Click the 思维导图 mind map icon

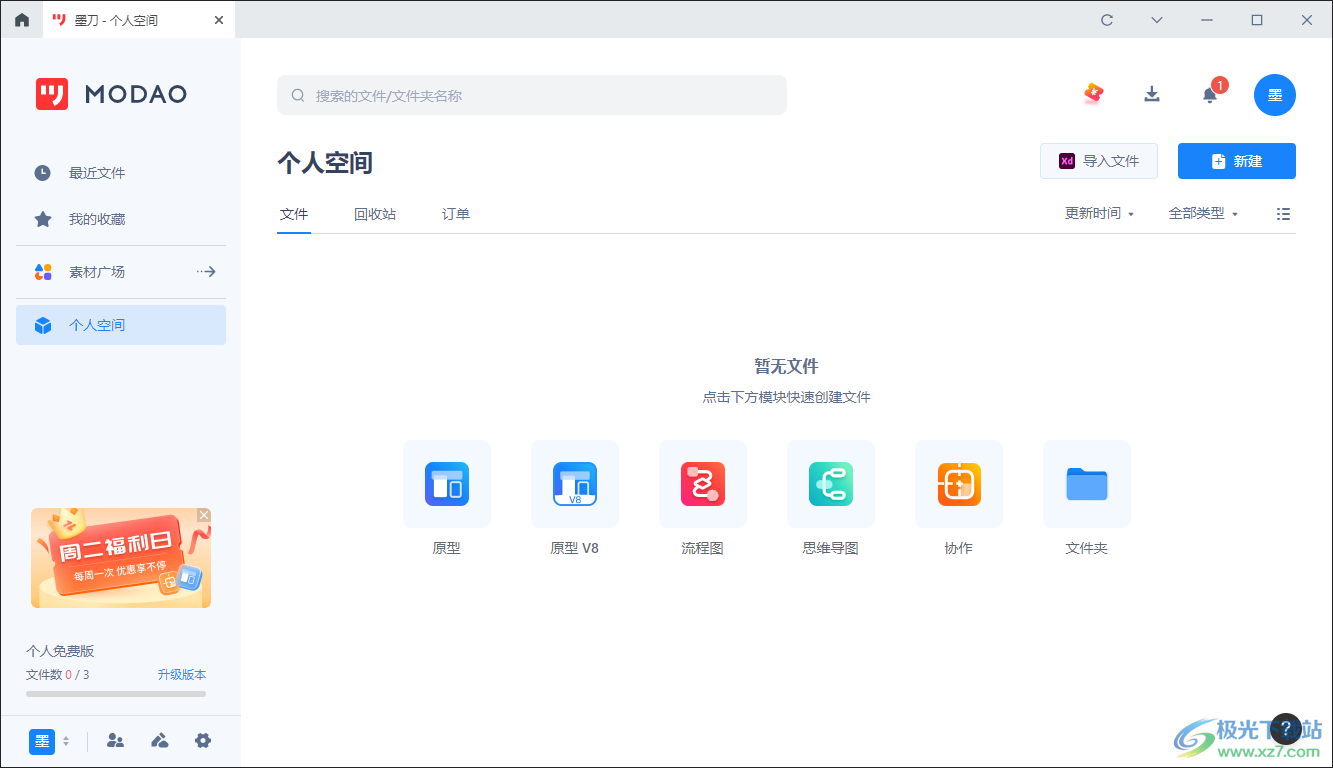830,484
